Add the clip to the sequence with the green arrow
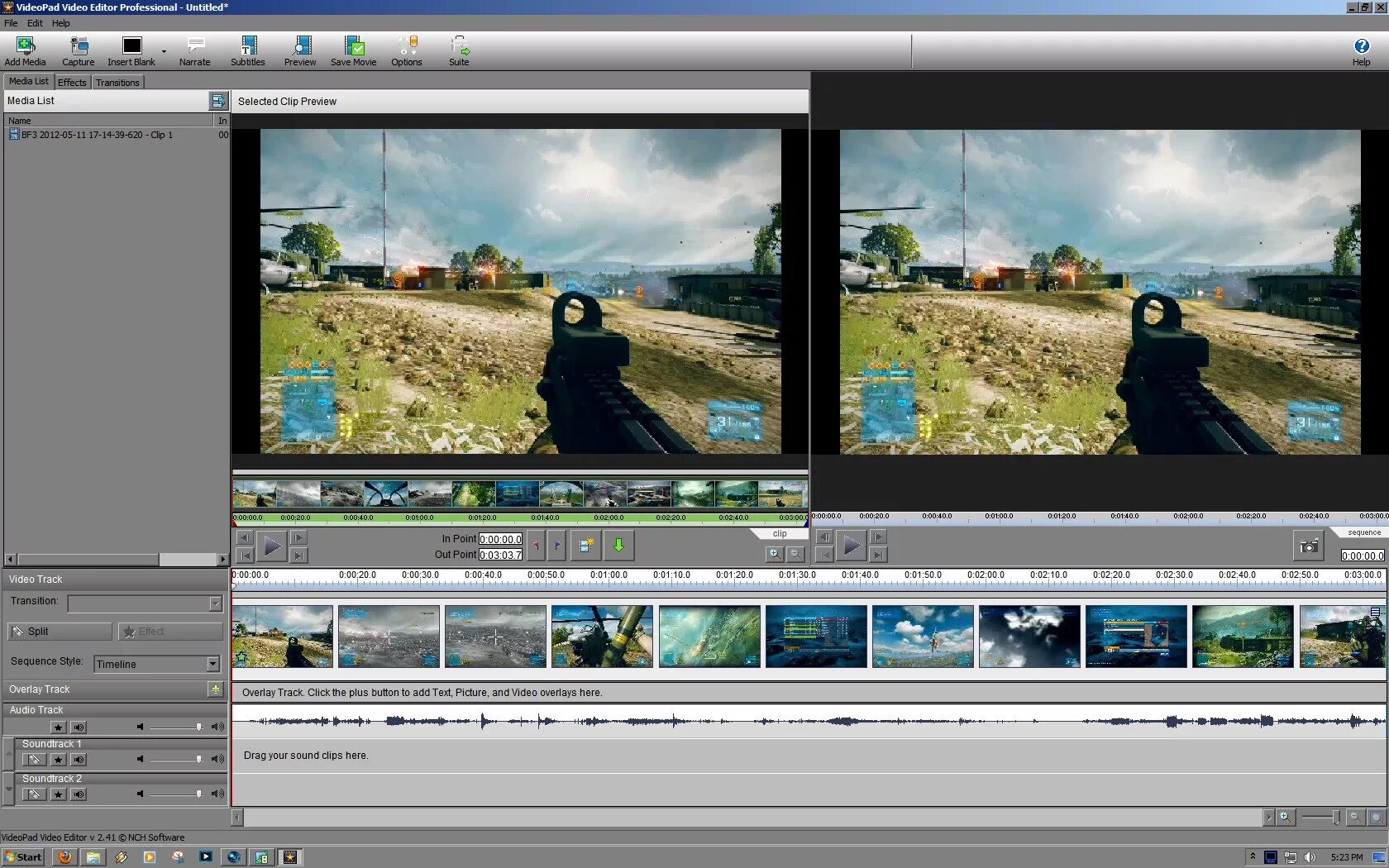Screen dimensions: 1389x868 pos(618,546)
